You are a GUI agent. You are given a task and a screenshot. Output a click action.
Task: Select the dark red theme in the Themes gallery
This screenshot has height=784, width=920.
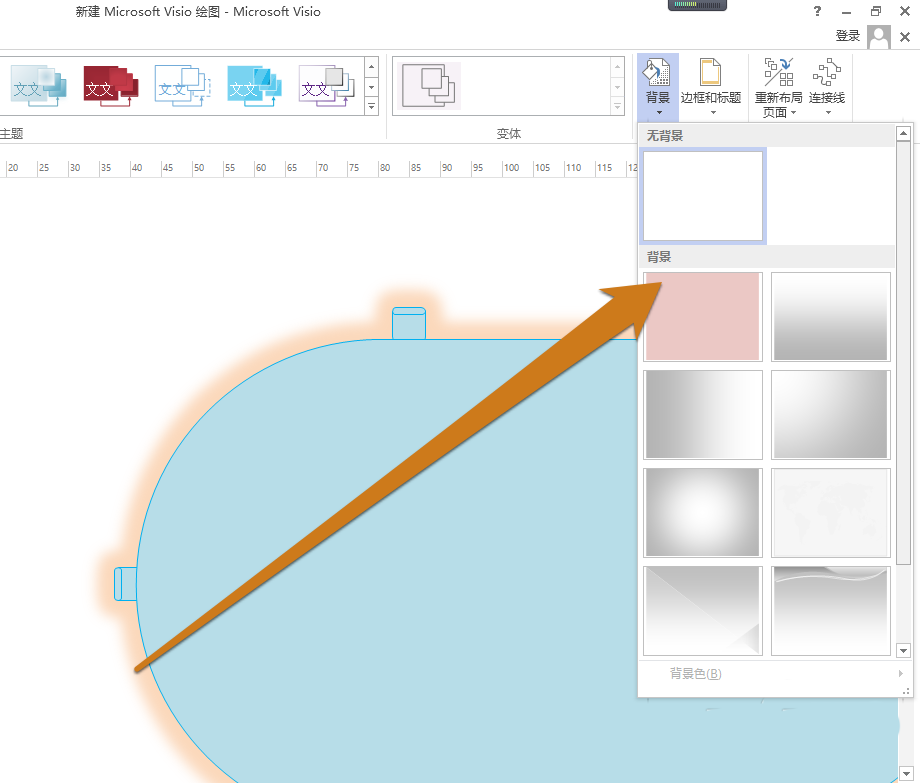pos(110,86)
